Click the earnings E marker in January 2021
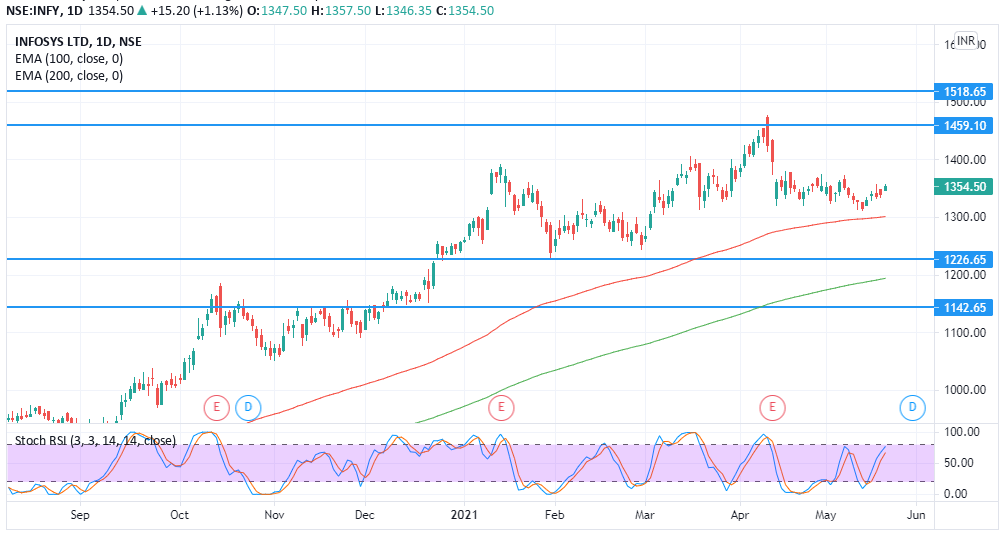 point(500,407)
